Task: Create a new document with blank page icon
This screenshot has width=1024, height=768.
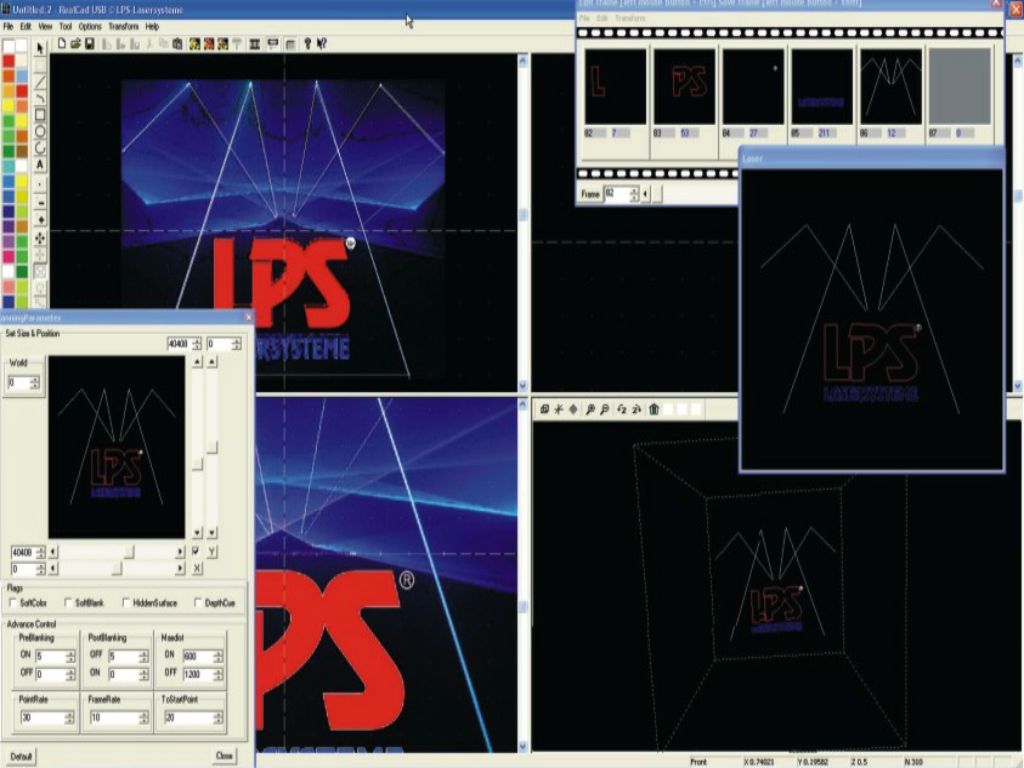Action: tap(62, 44)
